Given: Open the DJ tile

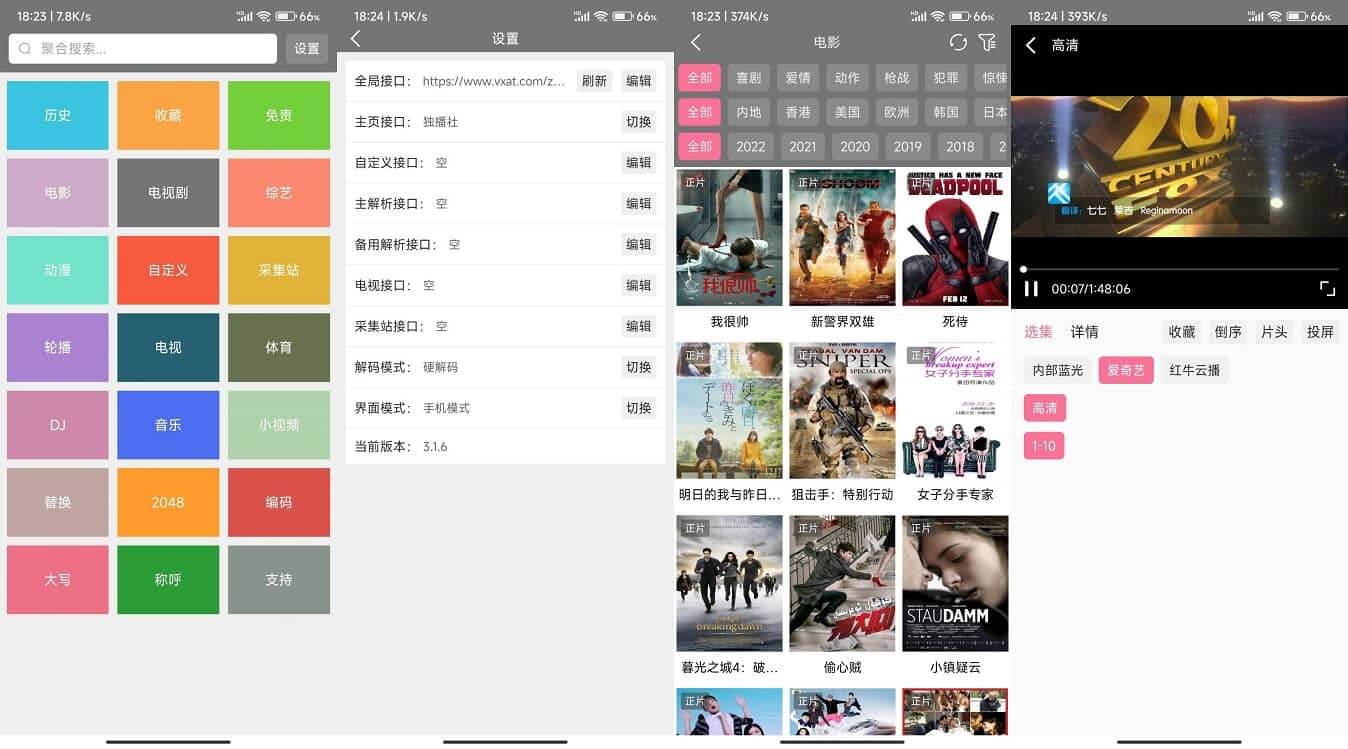Looking at the screenshot, I should pos(58,425).
